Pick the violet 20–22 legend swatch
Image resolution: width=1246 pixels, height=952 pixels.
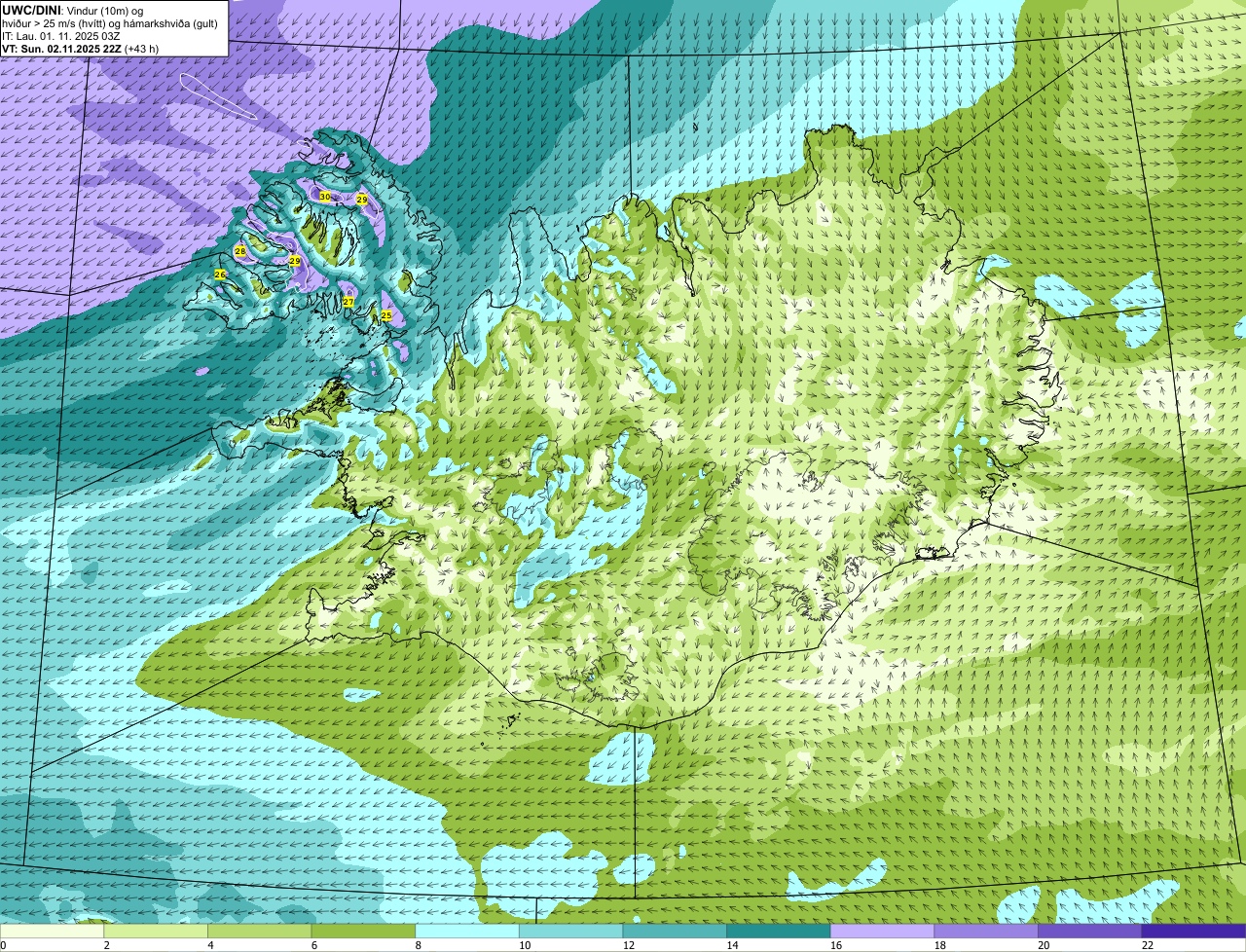click(1090, 932)
